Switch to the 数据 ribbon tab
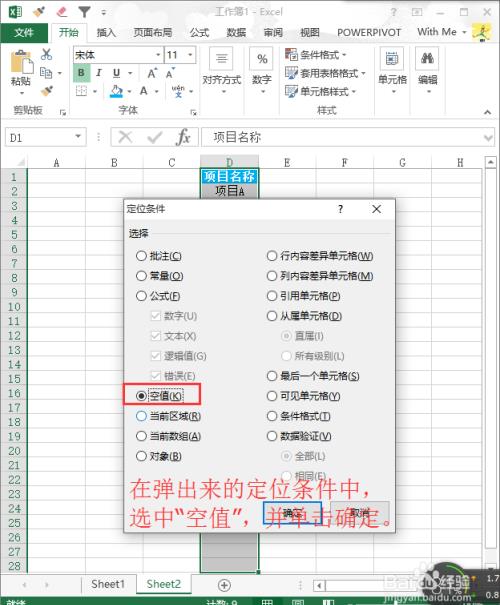500x605 pixels. point(236,33)
